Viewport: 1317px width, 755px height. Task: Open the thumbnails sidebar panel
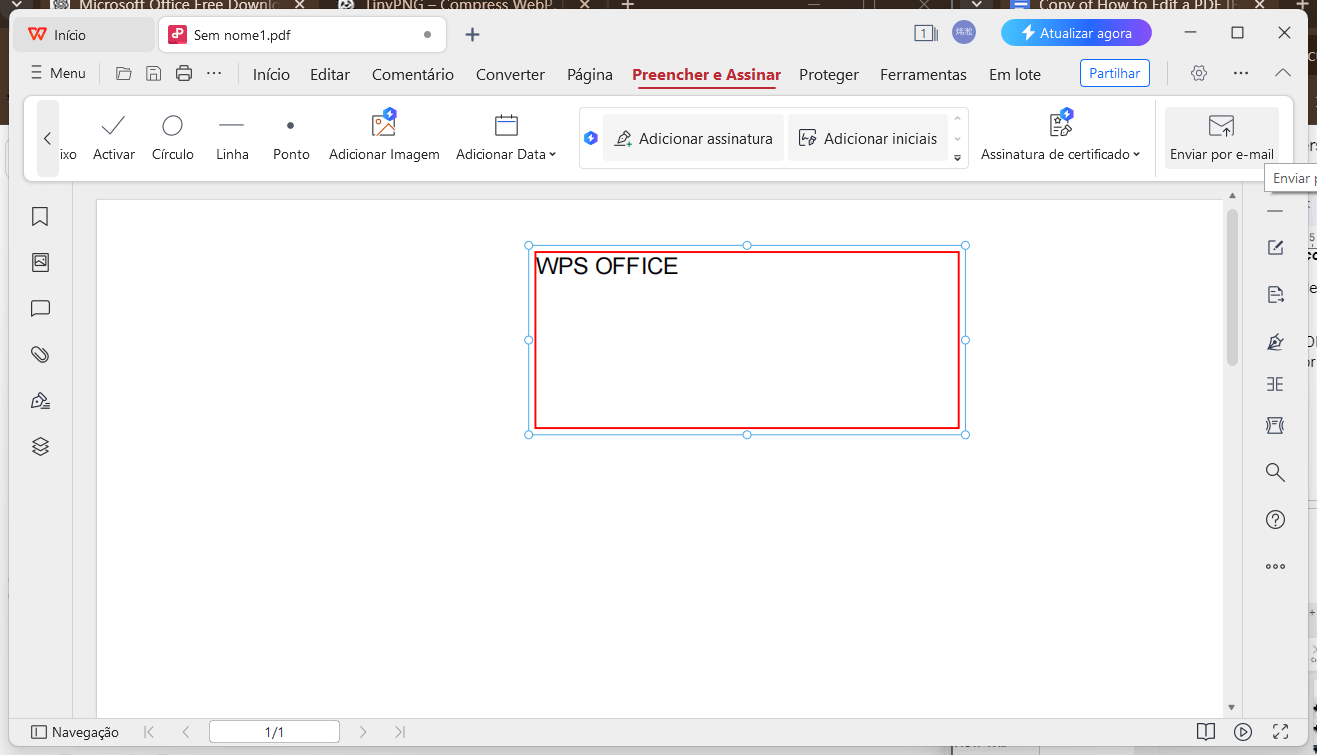(x=40, y=262)
